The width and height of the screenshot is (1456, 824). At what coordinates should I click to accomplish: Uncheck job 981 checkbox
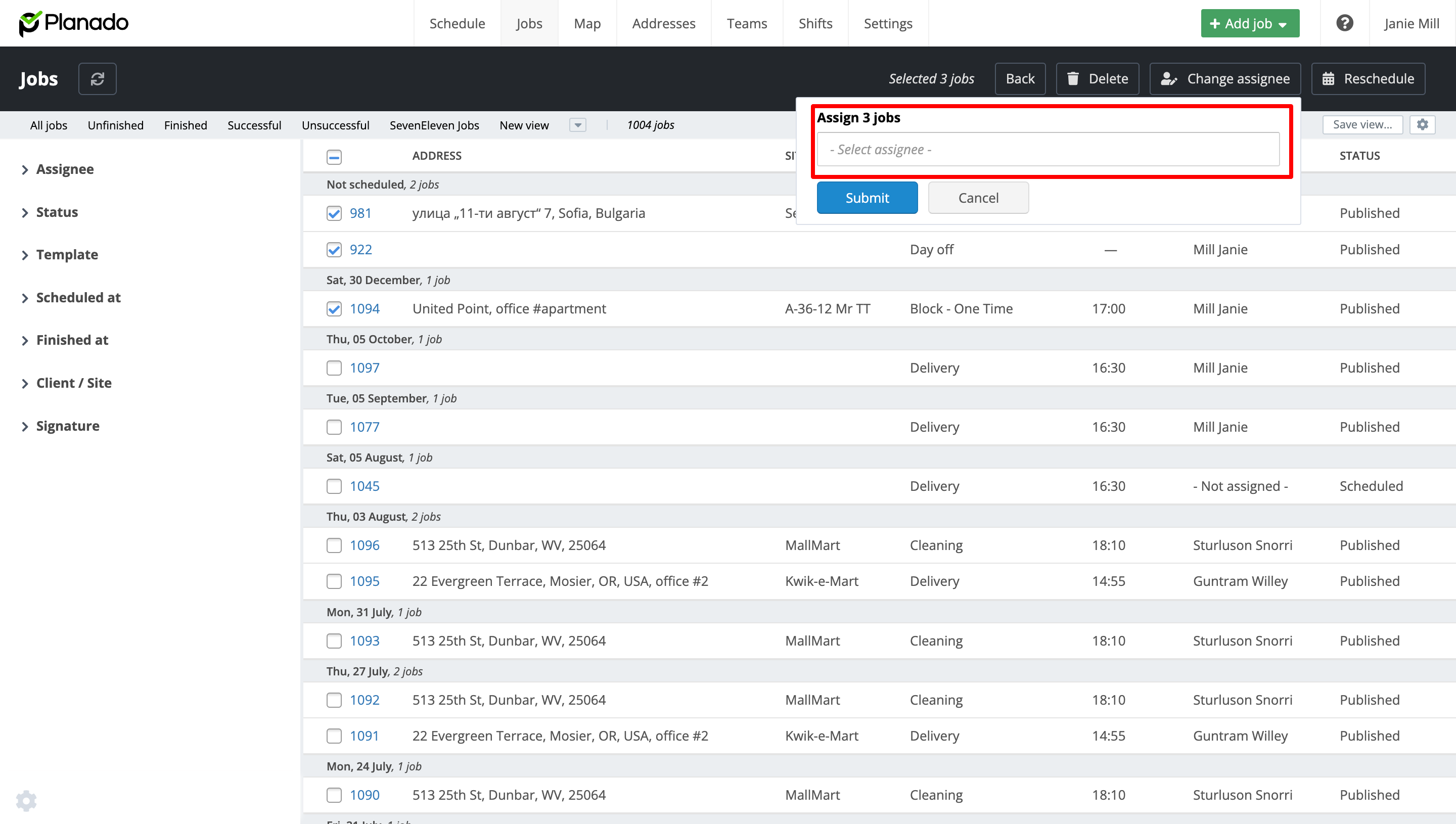334,213
